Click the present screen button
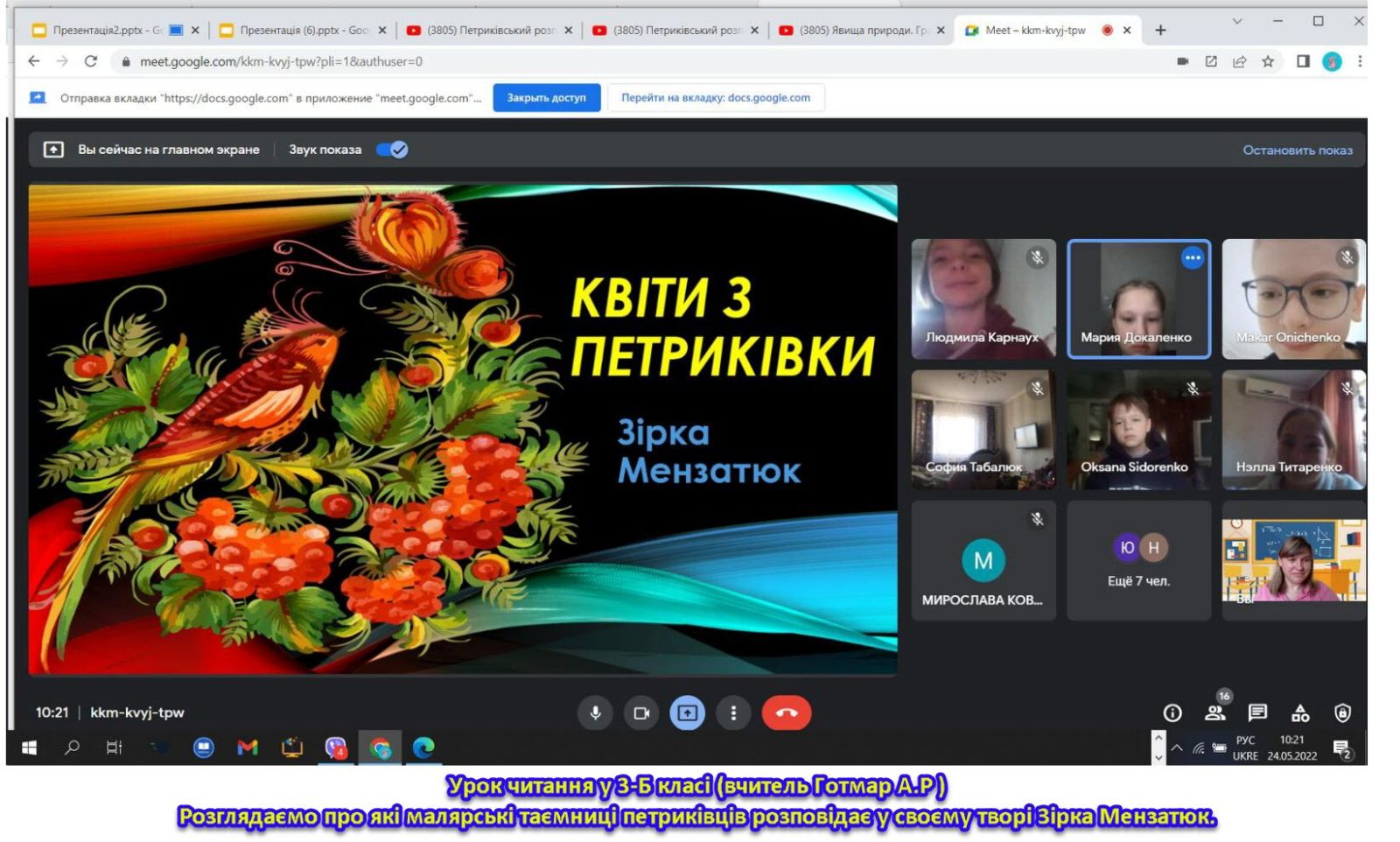1400x842 pixels. tap(687, 712)
